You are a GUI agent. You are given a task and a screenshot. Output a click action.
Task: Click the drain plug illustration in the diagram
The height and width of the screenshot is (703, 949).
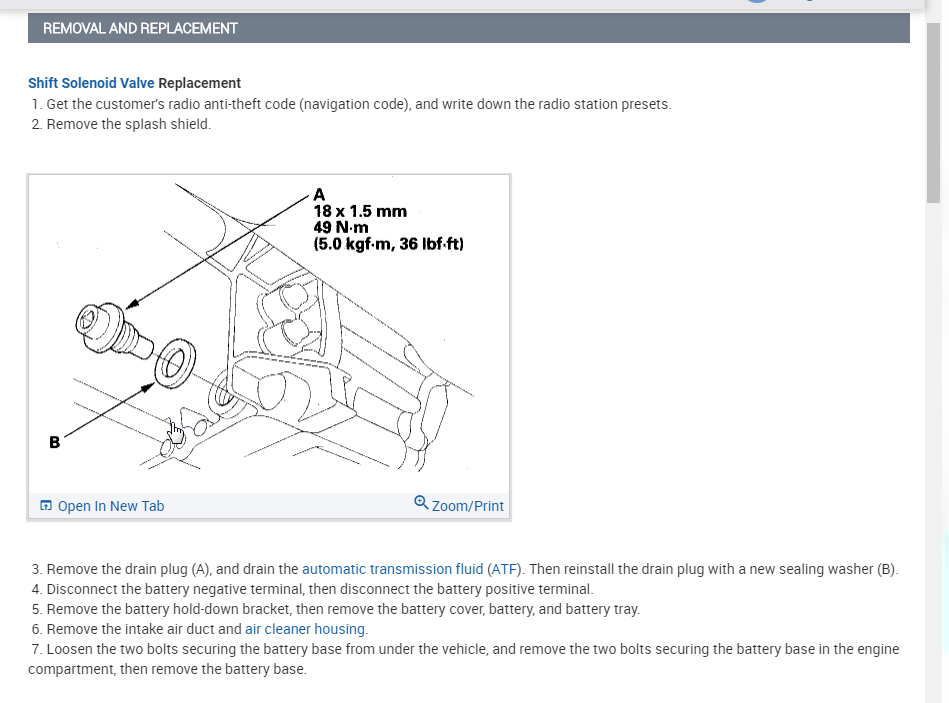[x=113, y=330]
